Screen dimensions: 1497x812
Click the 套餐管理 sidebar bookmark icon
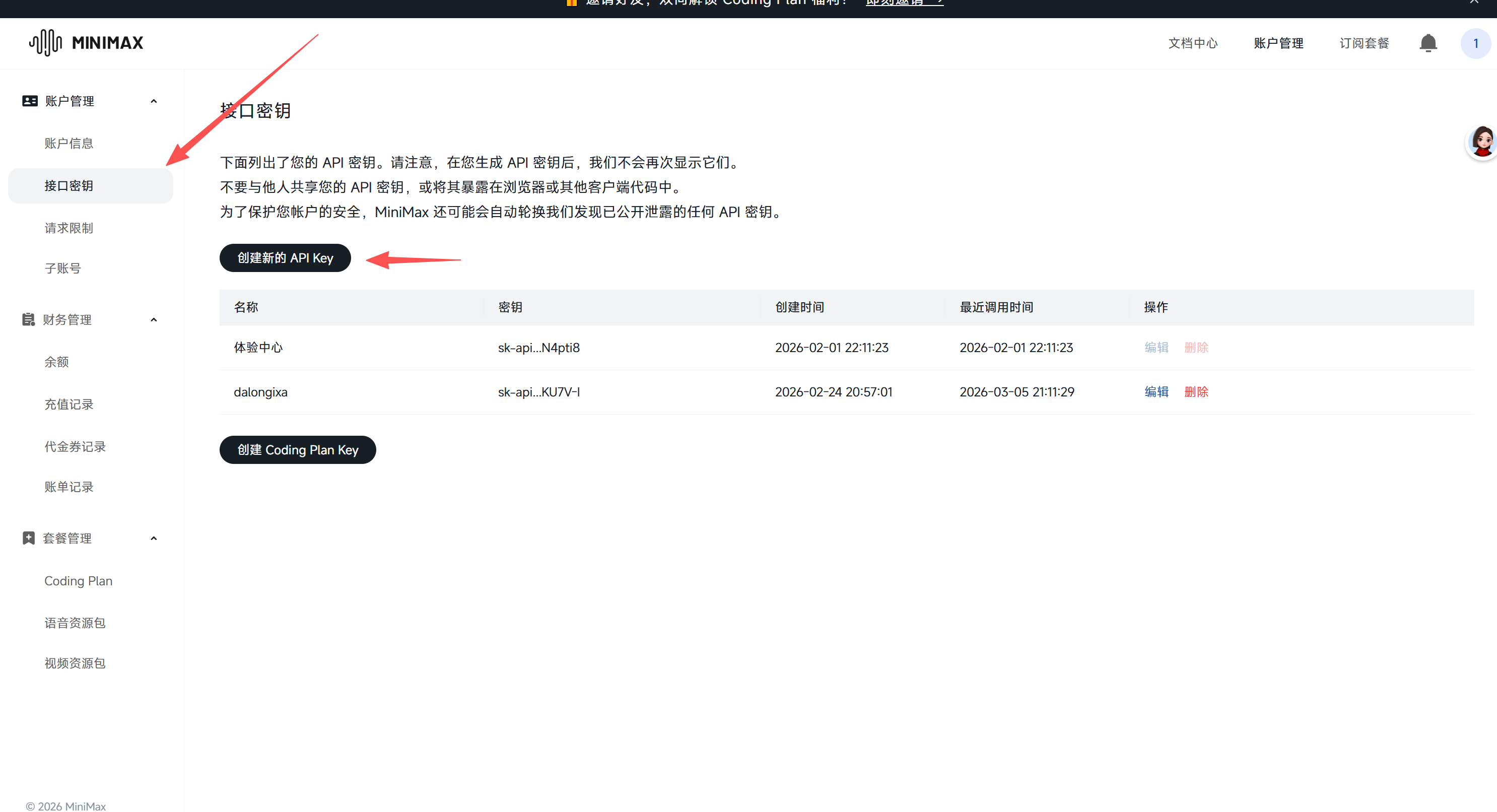pyautogui.click(x=29, y=538)
